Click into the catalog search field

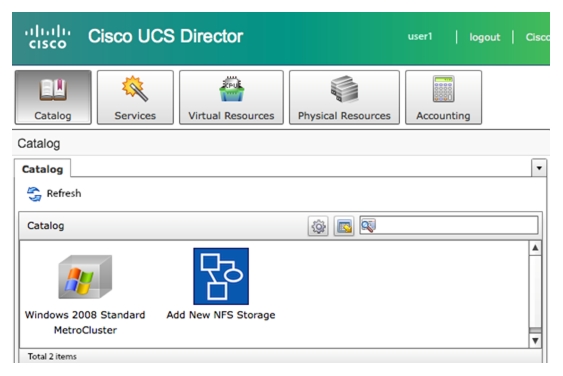point(449,226)
